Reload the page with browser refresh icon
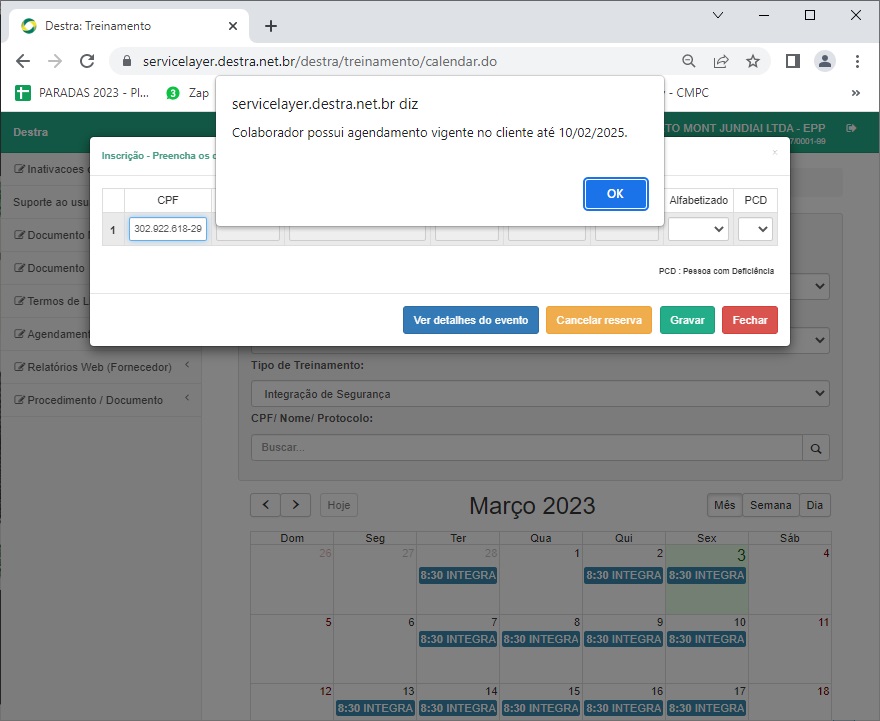The image size is (880, 721). [x=87, y=61]
